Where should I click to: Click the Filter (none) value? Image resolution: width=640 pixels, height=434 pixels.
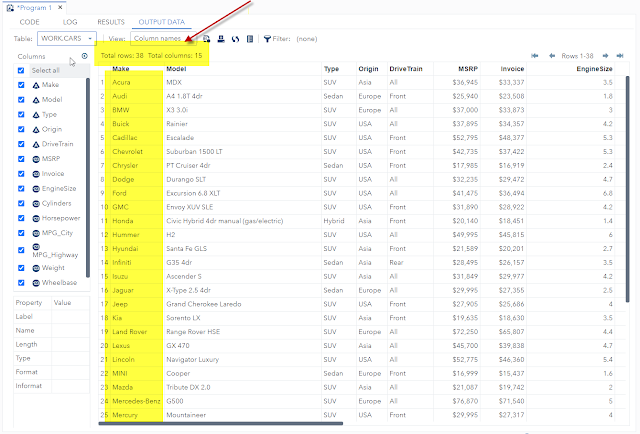(x=307, y=39)
